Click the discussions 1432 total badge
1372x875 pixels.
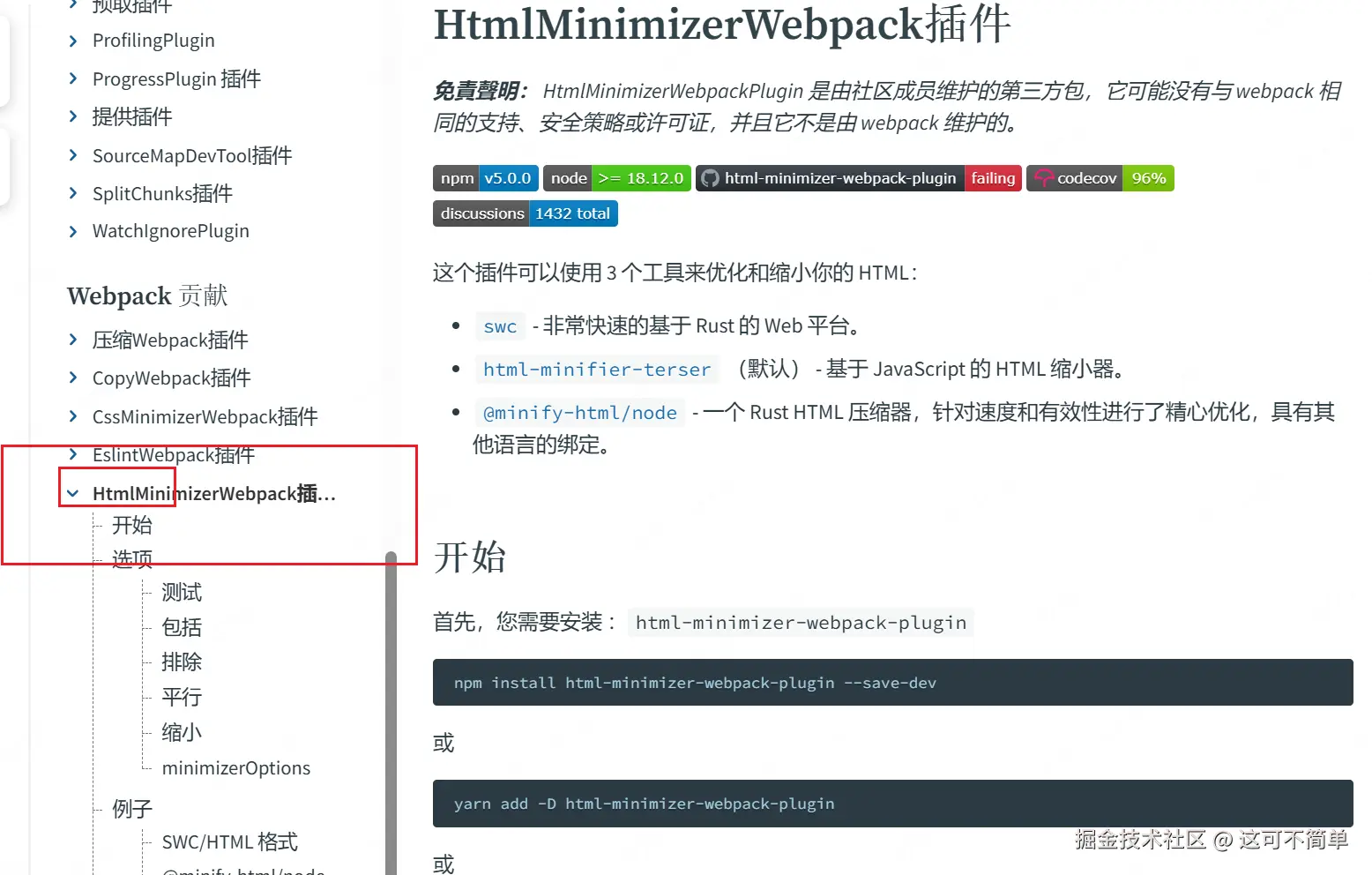click(526, 213)
